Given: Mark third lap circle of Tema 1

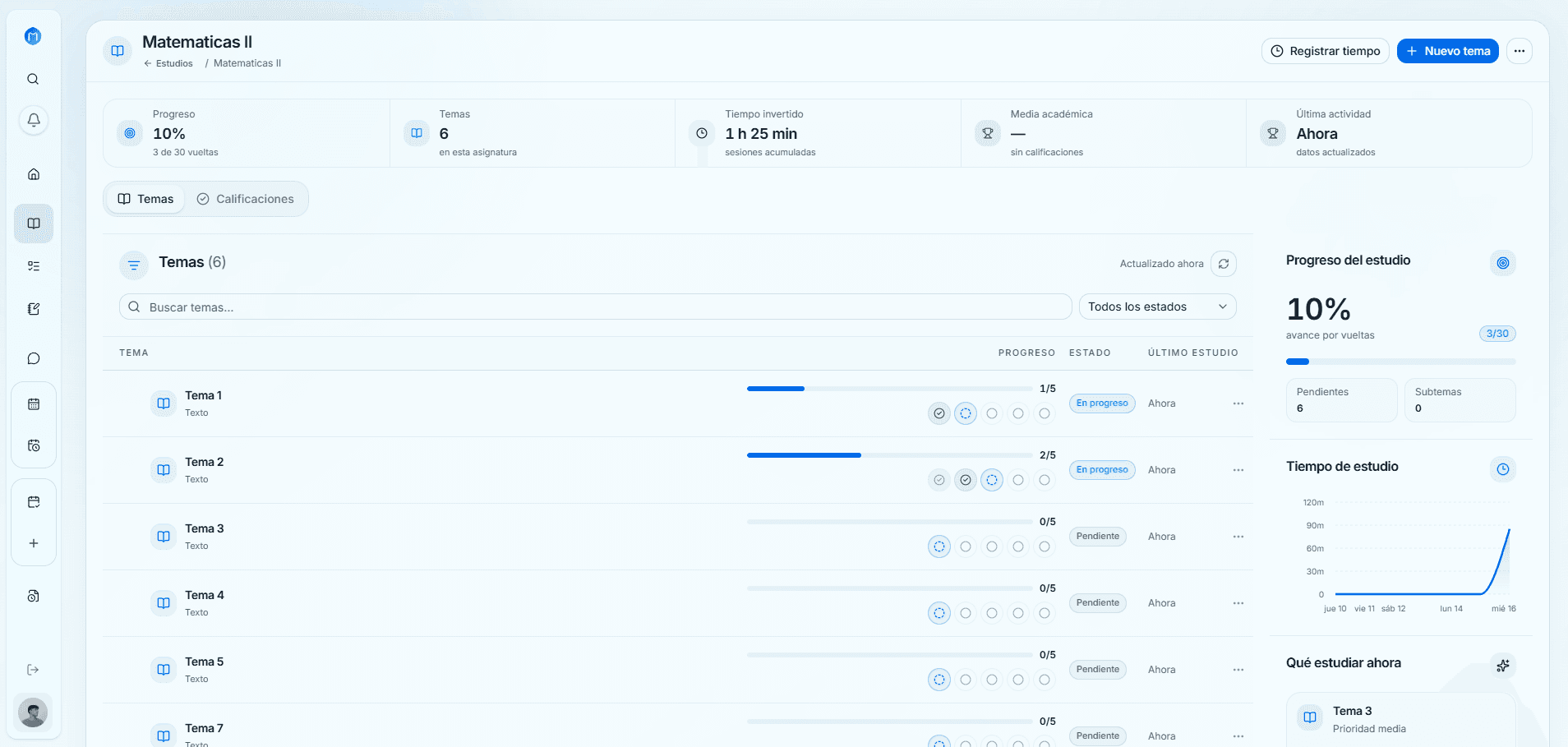Looking at the screenshot, I should point(992,413).
